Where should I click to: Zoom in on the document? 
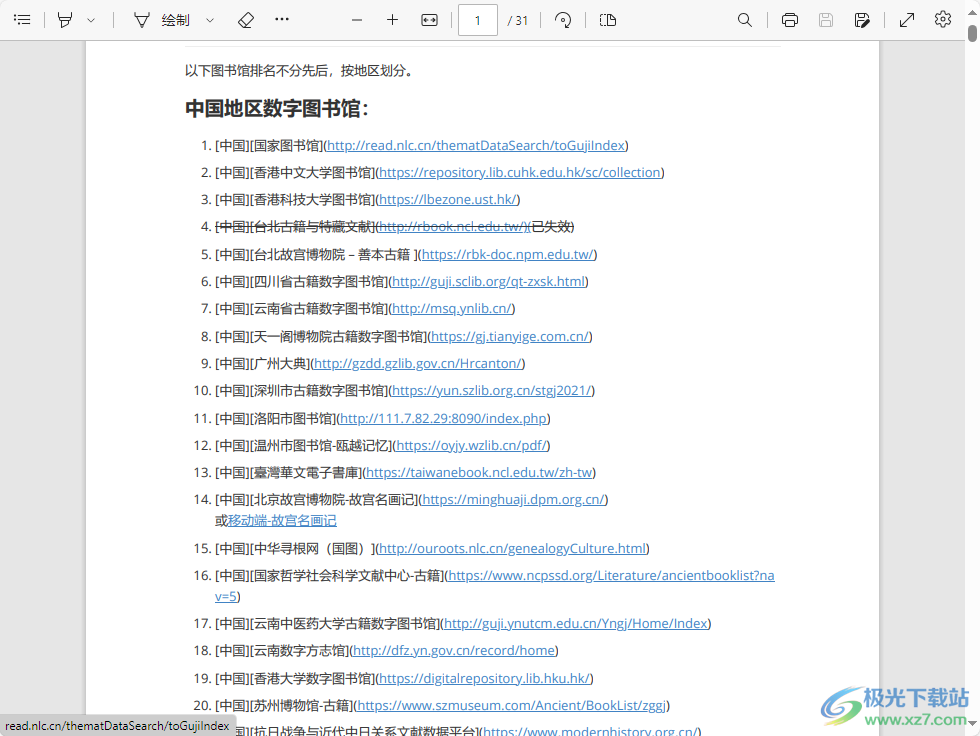click(392, 19)
